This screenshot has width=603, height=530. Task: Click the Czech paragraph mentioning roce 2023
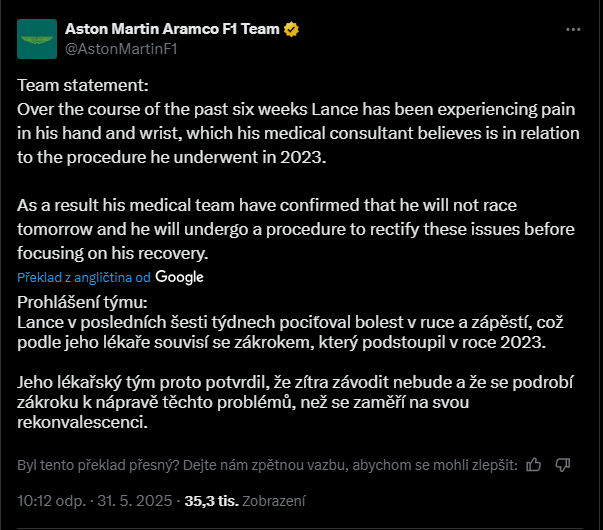290,332
